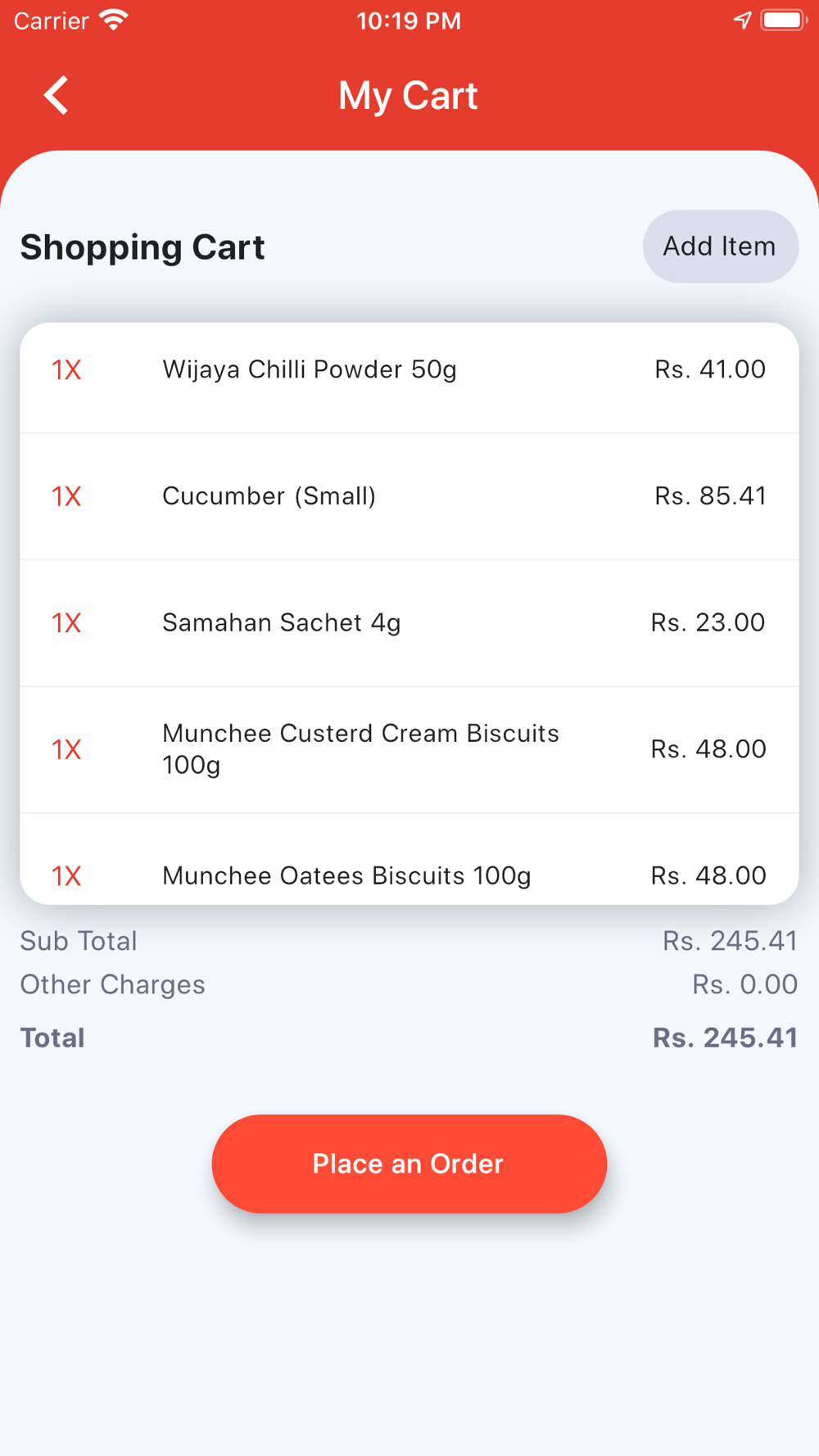Tap the Rs. 85.41 cucumber price
Screen dimensions: 819x1456
(710, 496)
